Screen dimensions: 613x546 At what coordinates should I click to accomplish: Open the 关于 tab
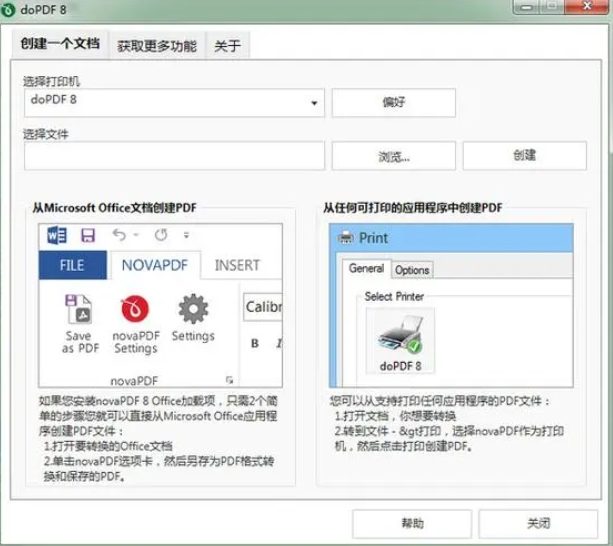227,46
